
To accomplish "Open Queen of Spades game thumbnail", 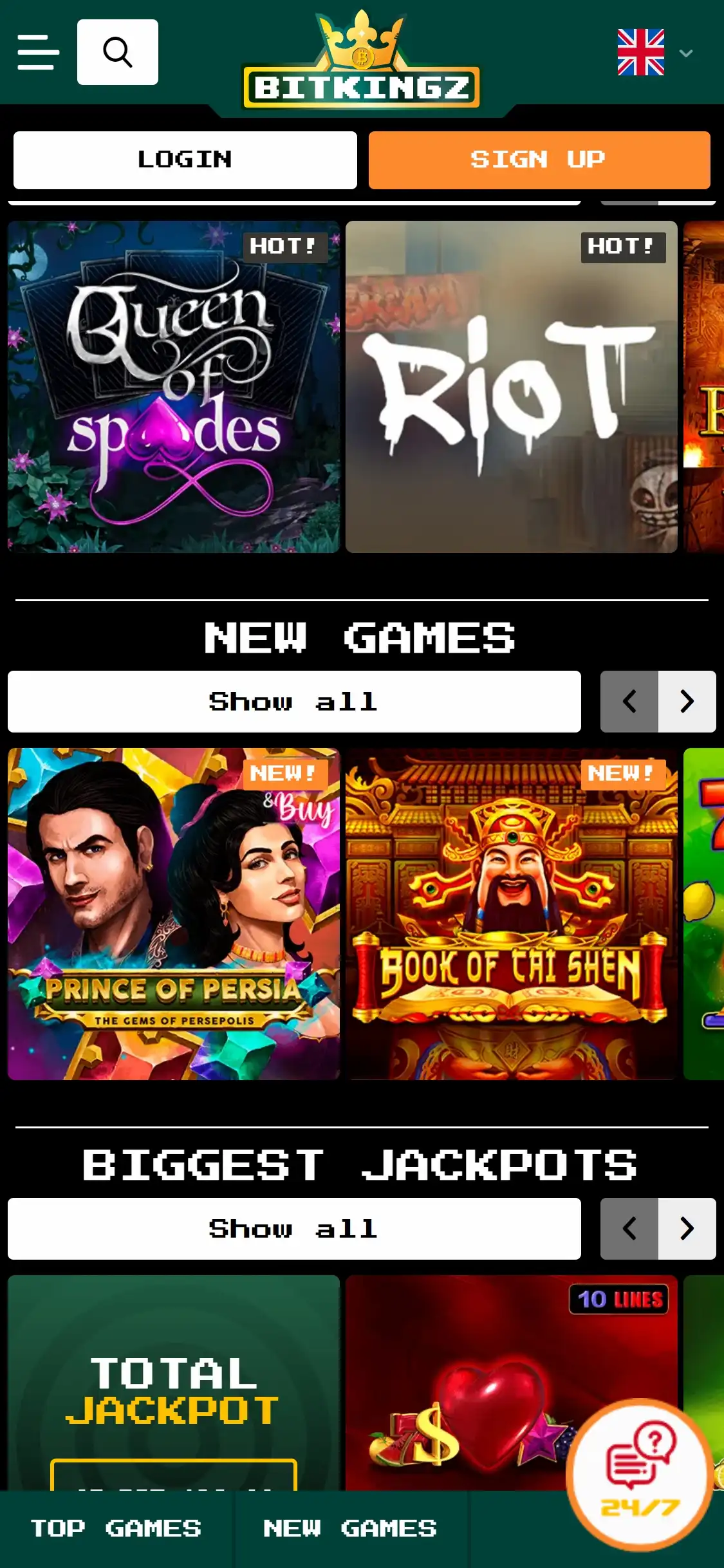I will (174, 387).
